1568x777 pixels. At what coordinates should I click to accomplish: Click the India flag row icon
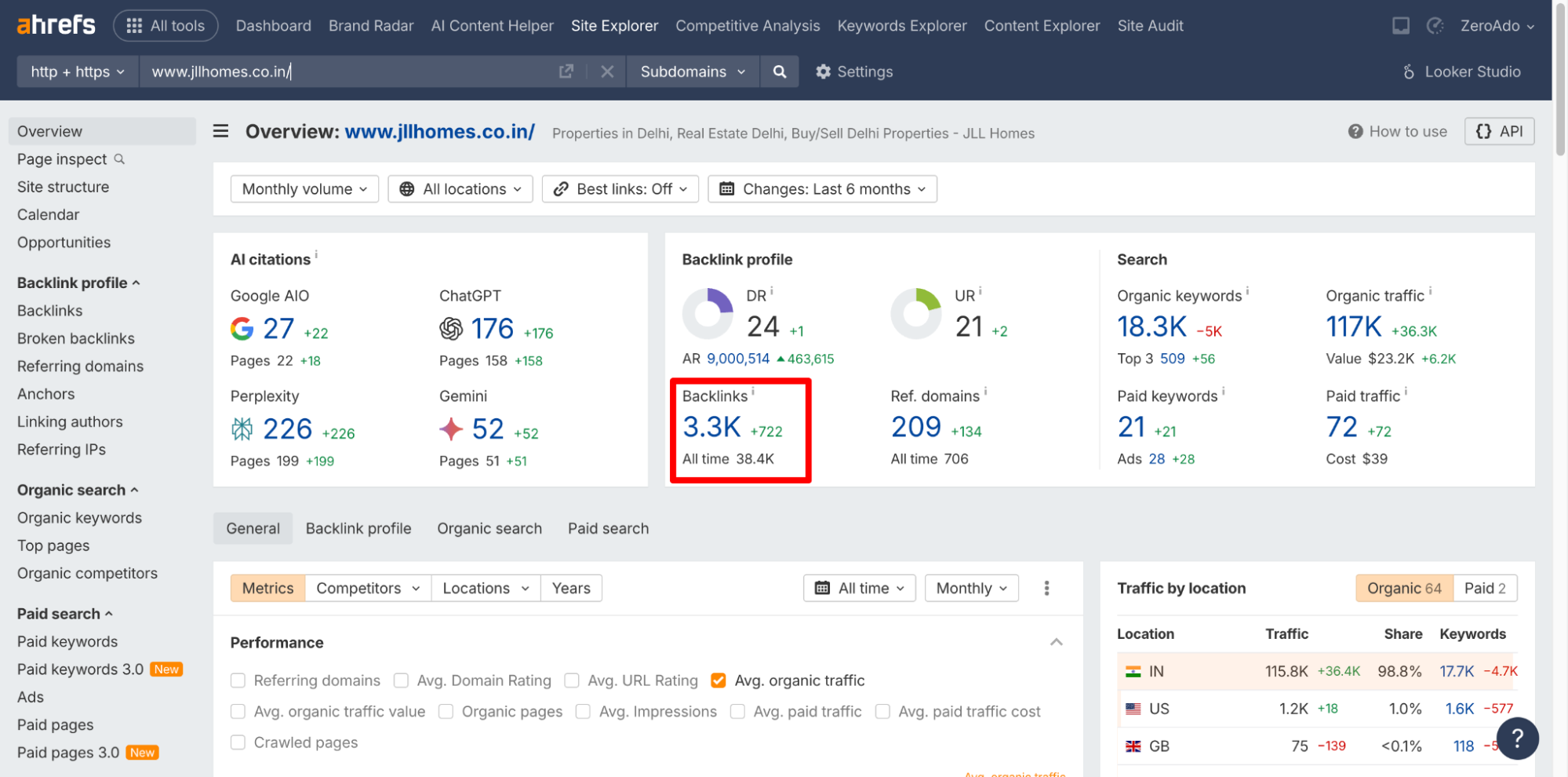click(x=1133, y=671)
